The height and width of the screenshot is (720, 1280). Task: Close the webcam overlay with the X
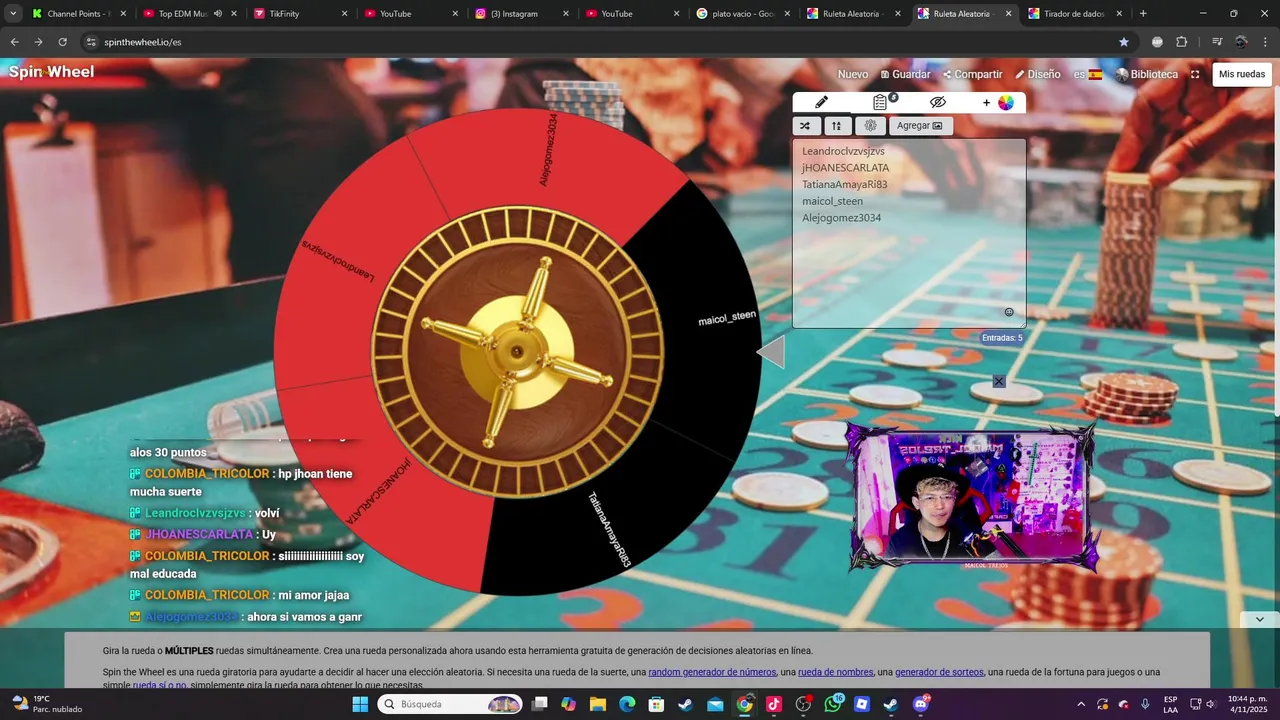tap(999, 381)
